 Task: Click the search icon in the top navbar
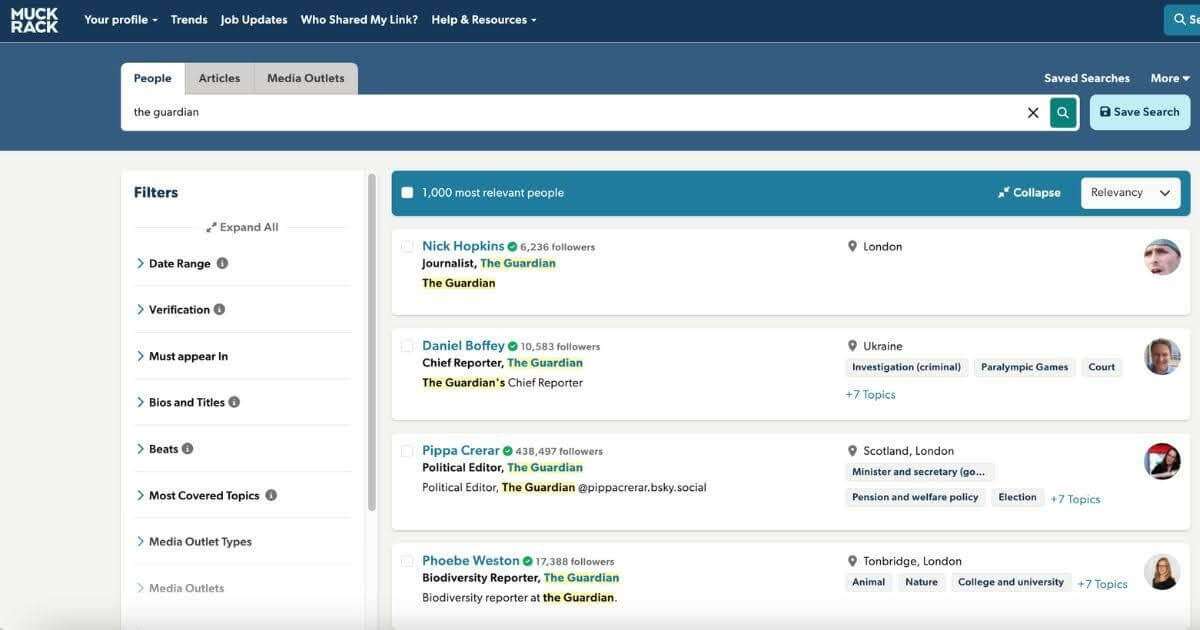pos(1178,19)
